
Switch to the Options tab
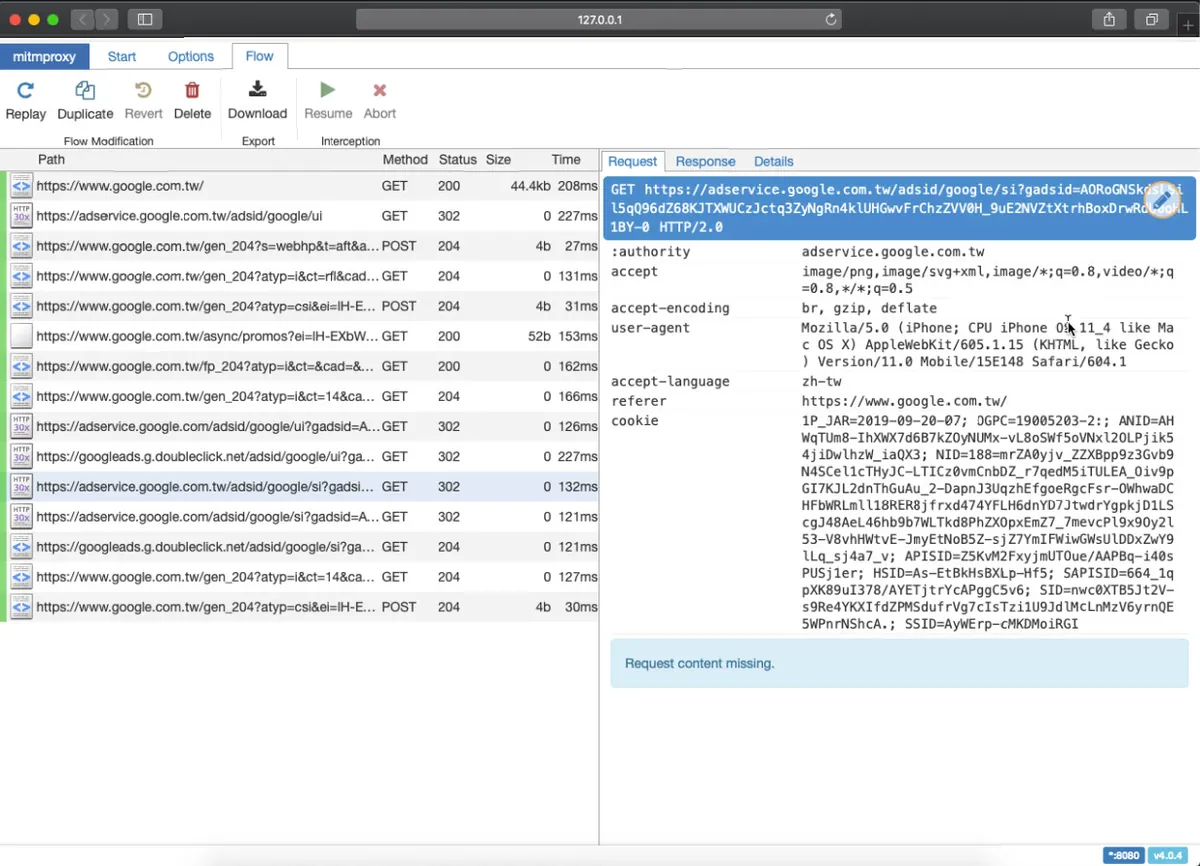pos(190,56)
